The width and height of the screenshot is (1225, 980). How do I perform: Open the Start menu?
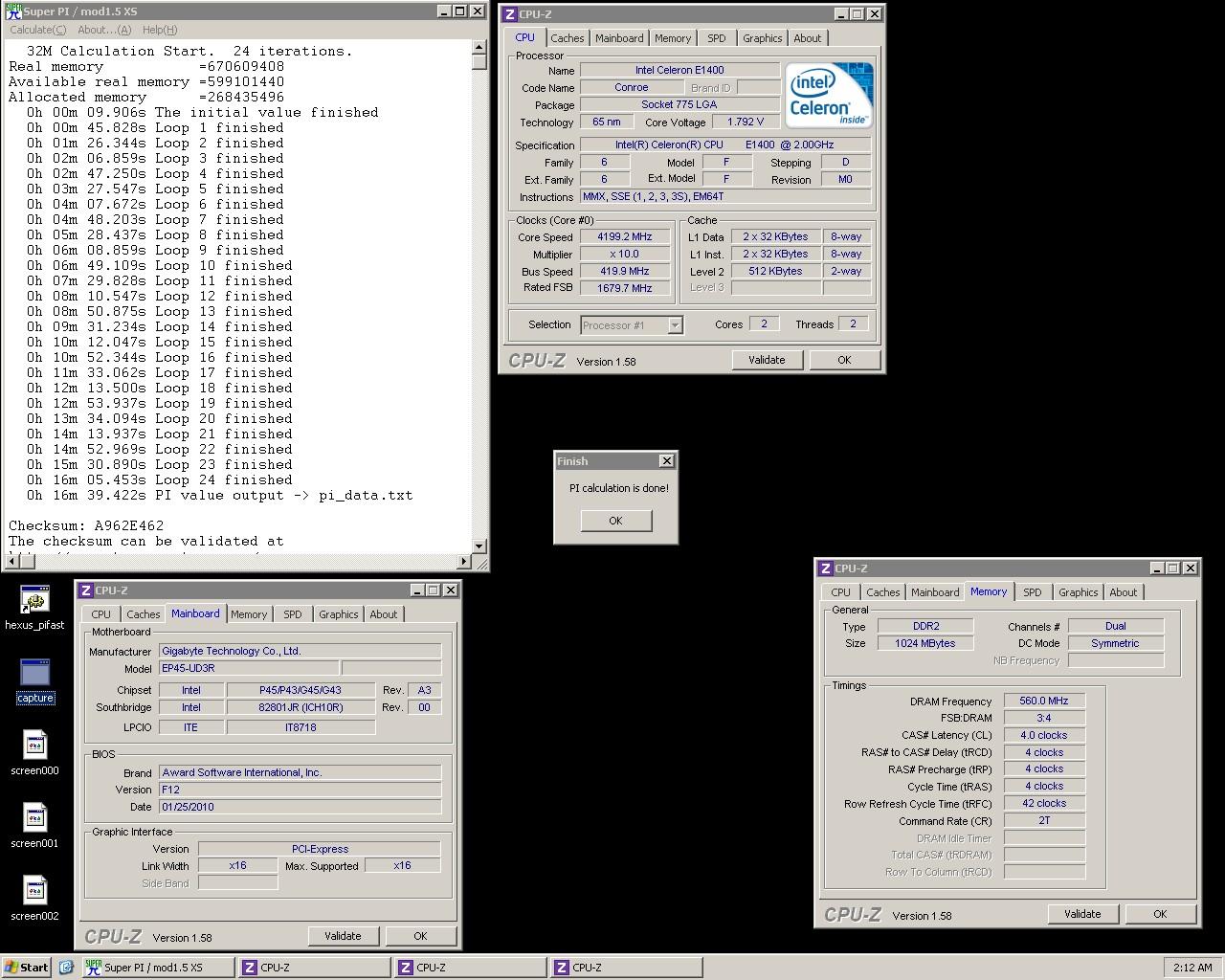(27, 968)
